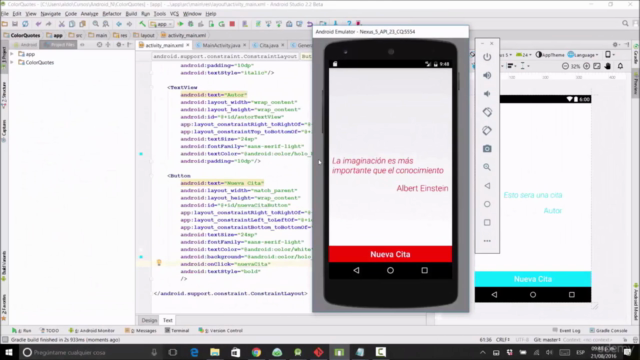Open device orientation dropdown in preview

[610, 55]
